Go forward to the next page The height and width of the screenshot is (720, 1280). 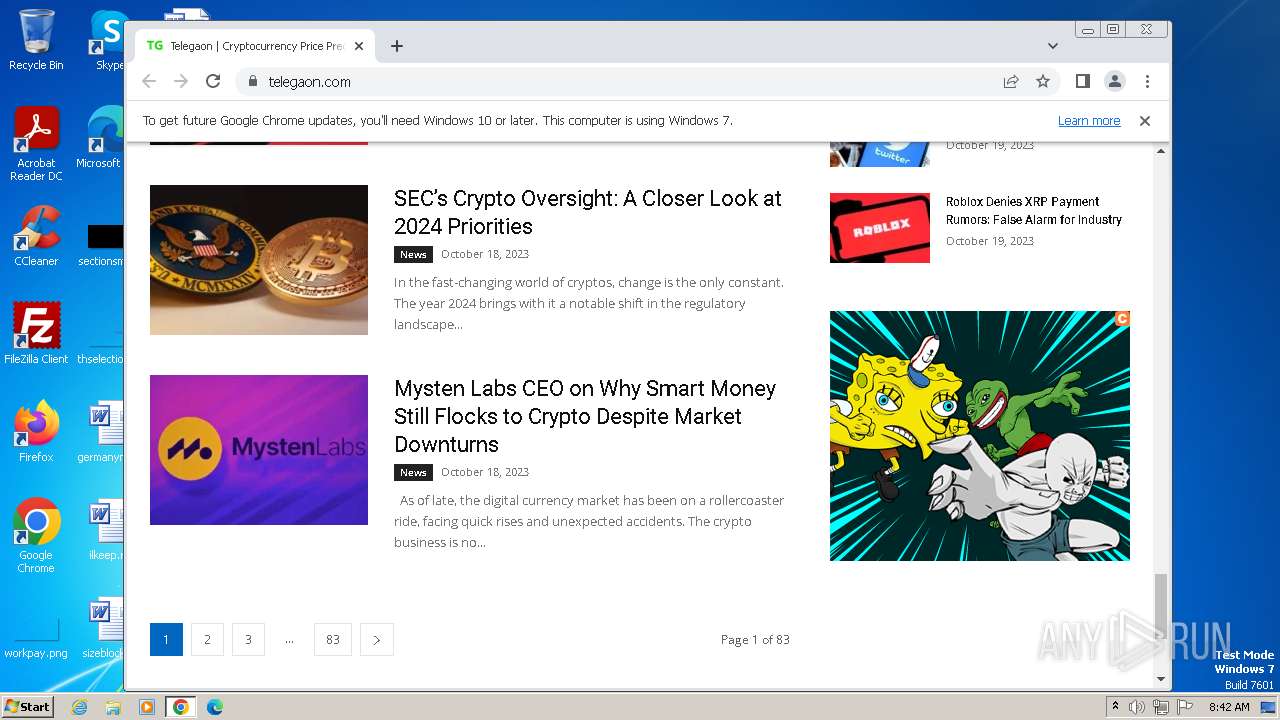pyautogui.click(x=181, y=81)
